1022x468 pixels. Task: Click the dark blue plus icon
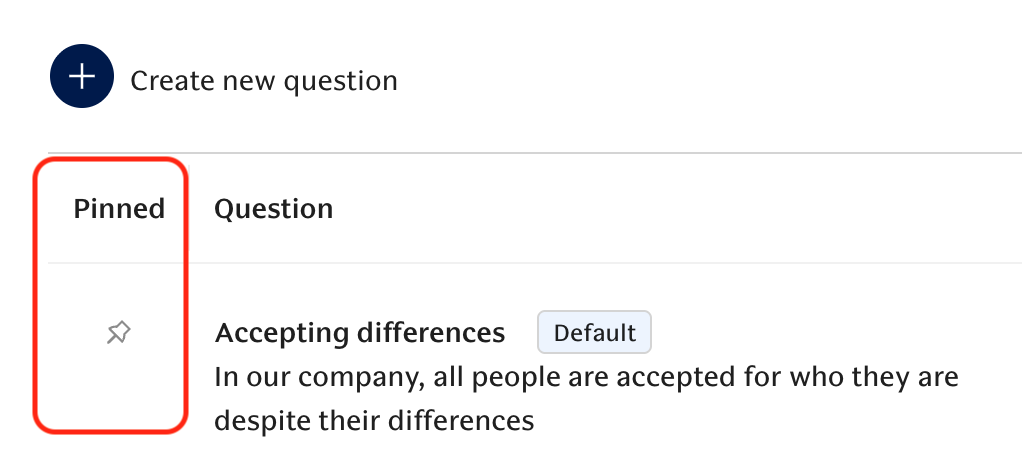[x=83, y=78]
